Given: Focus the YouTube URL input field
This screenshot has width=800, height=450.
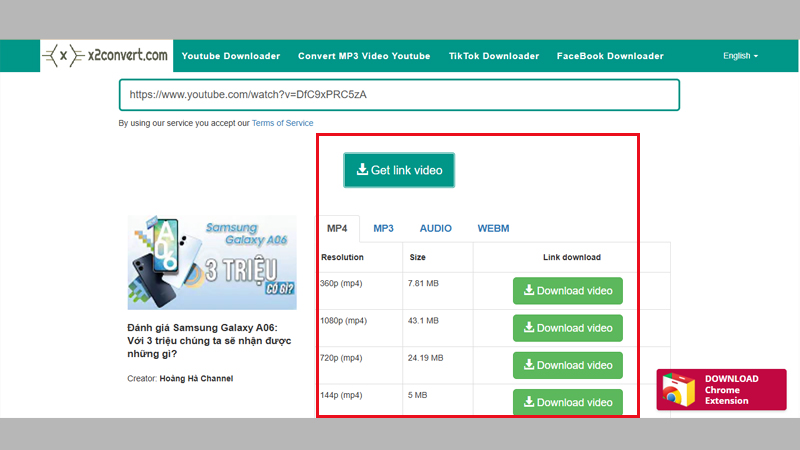Looking at the screenshot, I should tap(399, 95).
